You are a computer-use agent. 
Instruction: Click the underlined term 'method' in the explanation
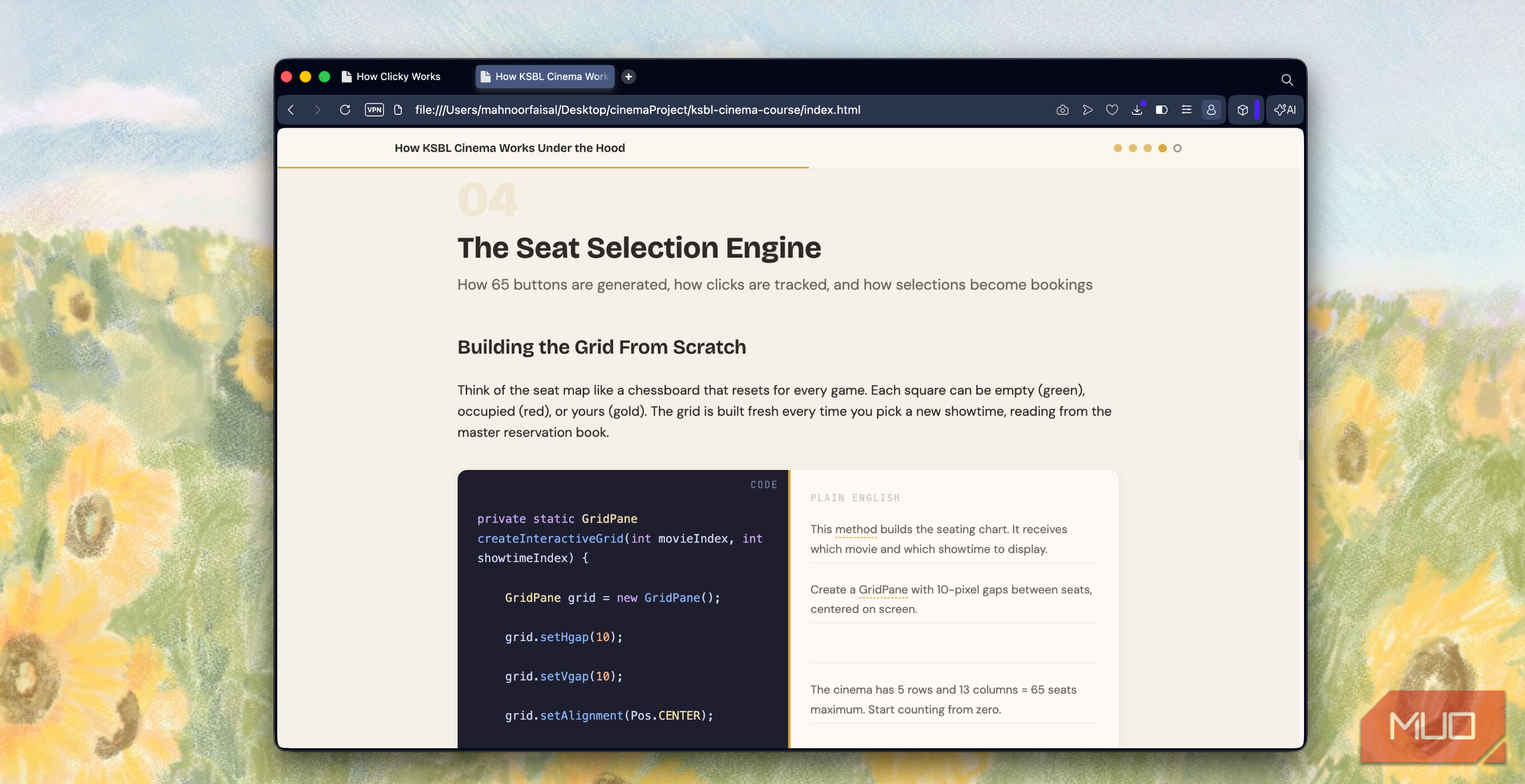[856, 529]
